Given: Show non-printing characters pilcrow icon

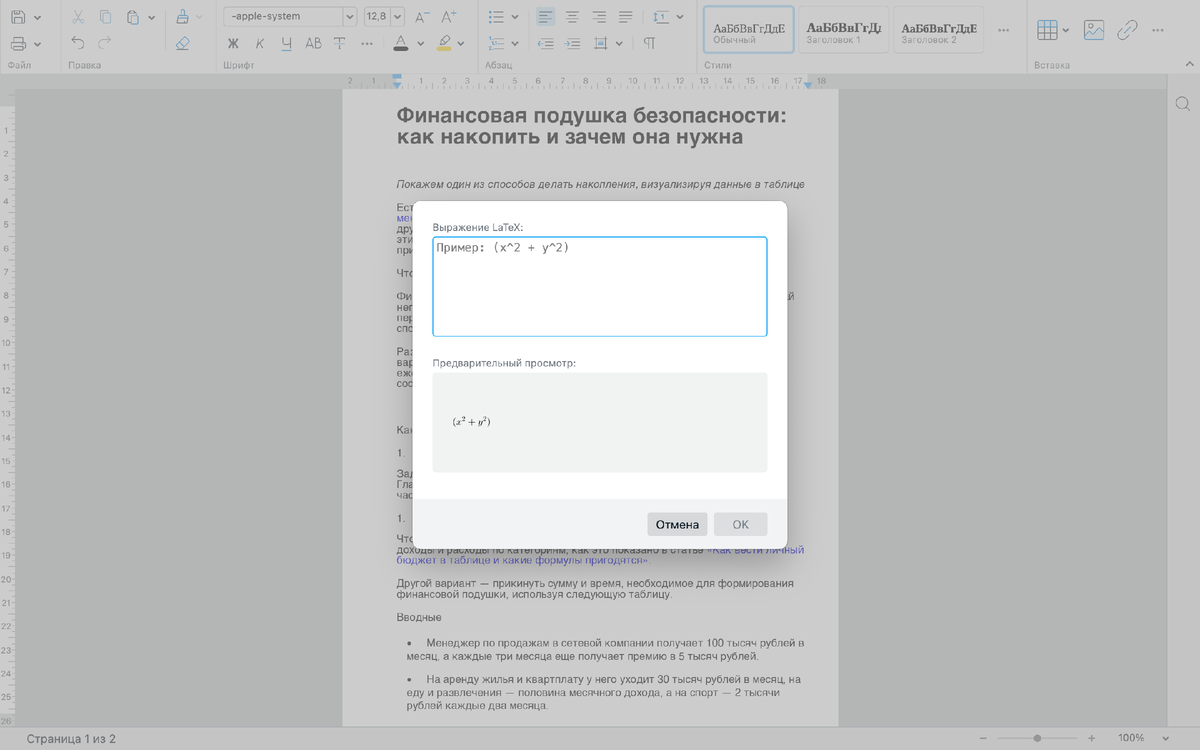Looking at the screenshot, I should (x=649, y=44).
